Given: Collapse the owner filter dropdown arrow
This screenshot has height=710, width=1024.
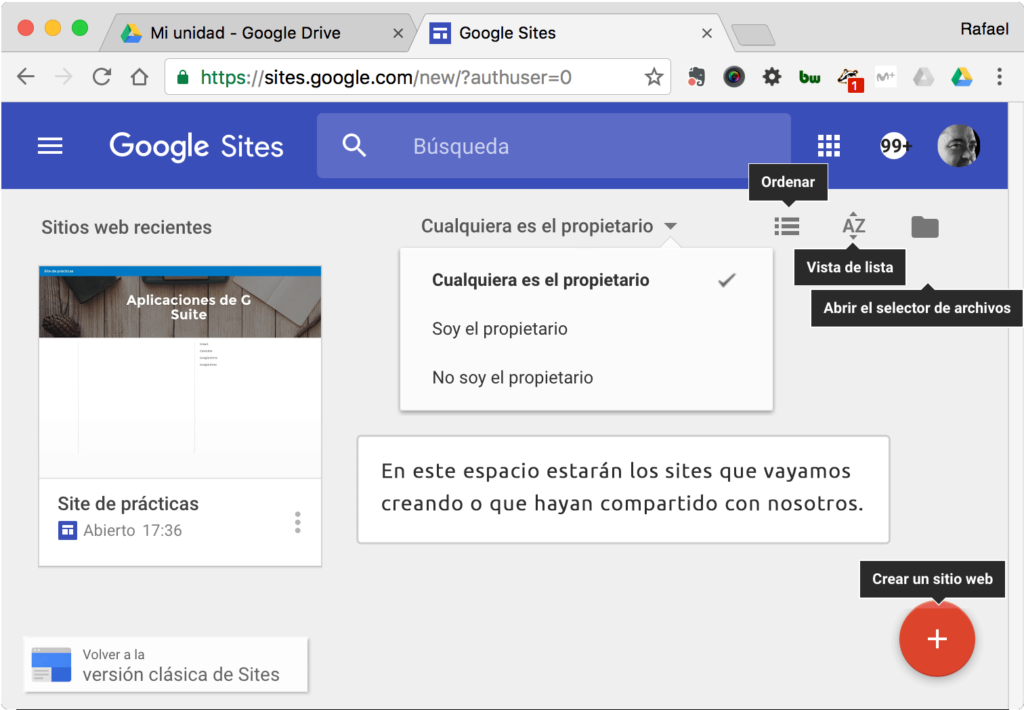Looking at the screenshot, I should (671, 227).
